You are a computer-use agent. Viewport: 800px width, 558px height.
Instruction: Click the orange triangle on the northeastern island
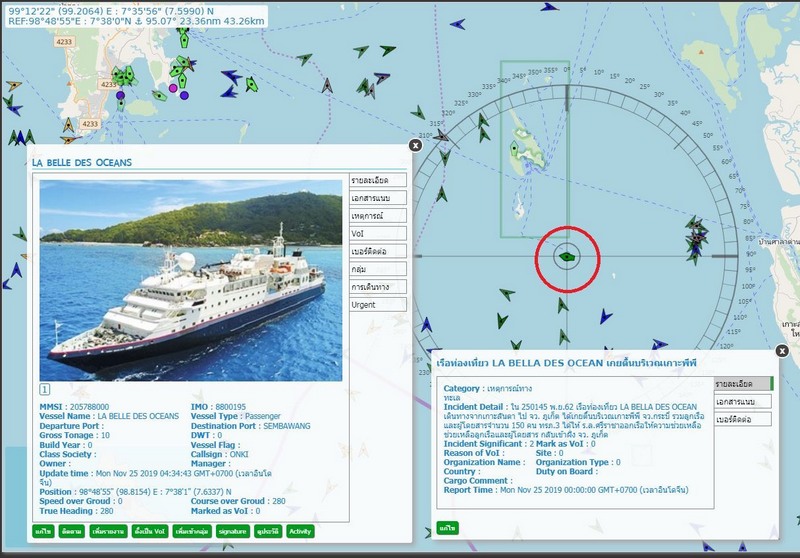click(702, 52)
